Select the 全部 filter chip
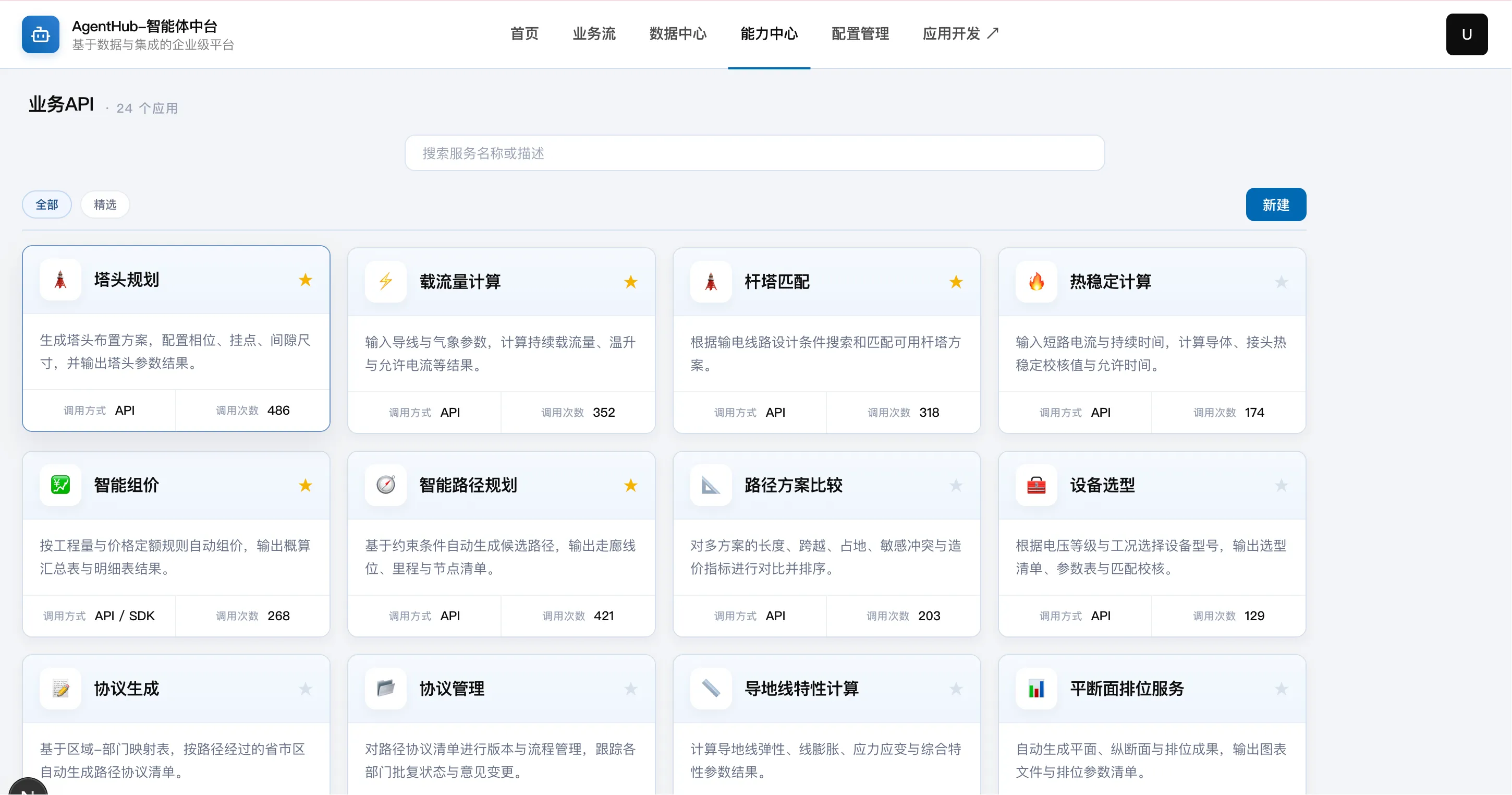Viewport: 1512px width, 795px height. 47,204
